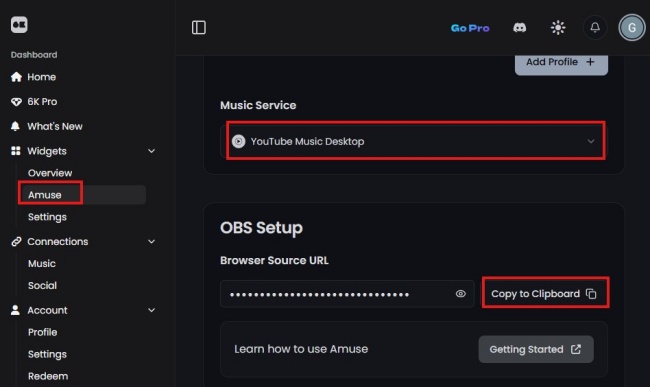Click the 6K logo icon in sidebar
The width and height of the screenshot is (650, 387).
click(x=19, y=25)
